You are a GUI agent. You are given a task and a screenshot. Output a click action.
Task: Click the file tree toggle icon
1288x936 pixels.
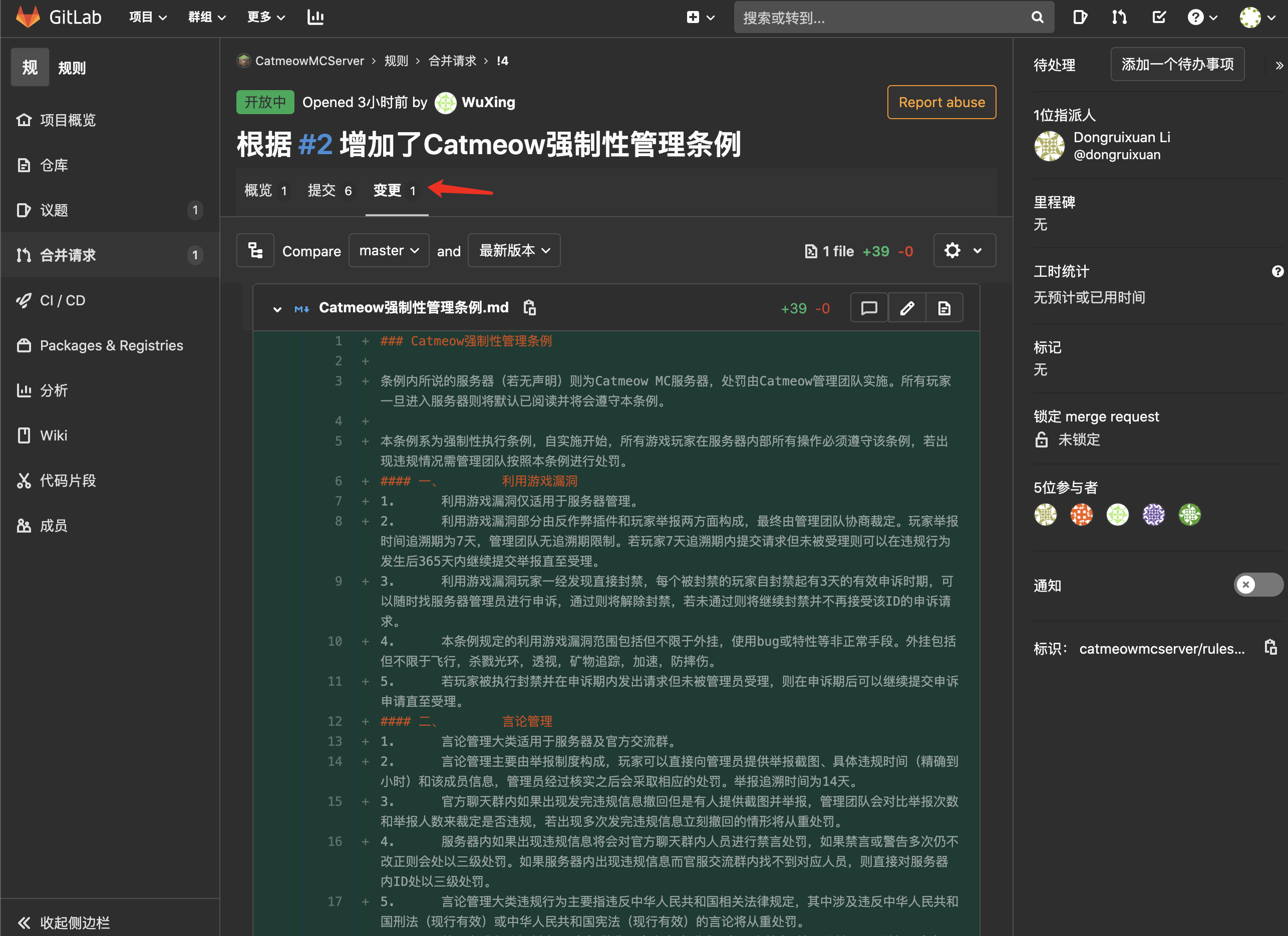(x=255, y=250)
